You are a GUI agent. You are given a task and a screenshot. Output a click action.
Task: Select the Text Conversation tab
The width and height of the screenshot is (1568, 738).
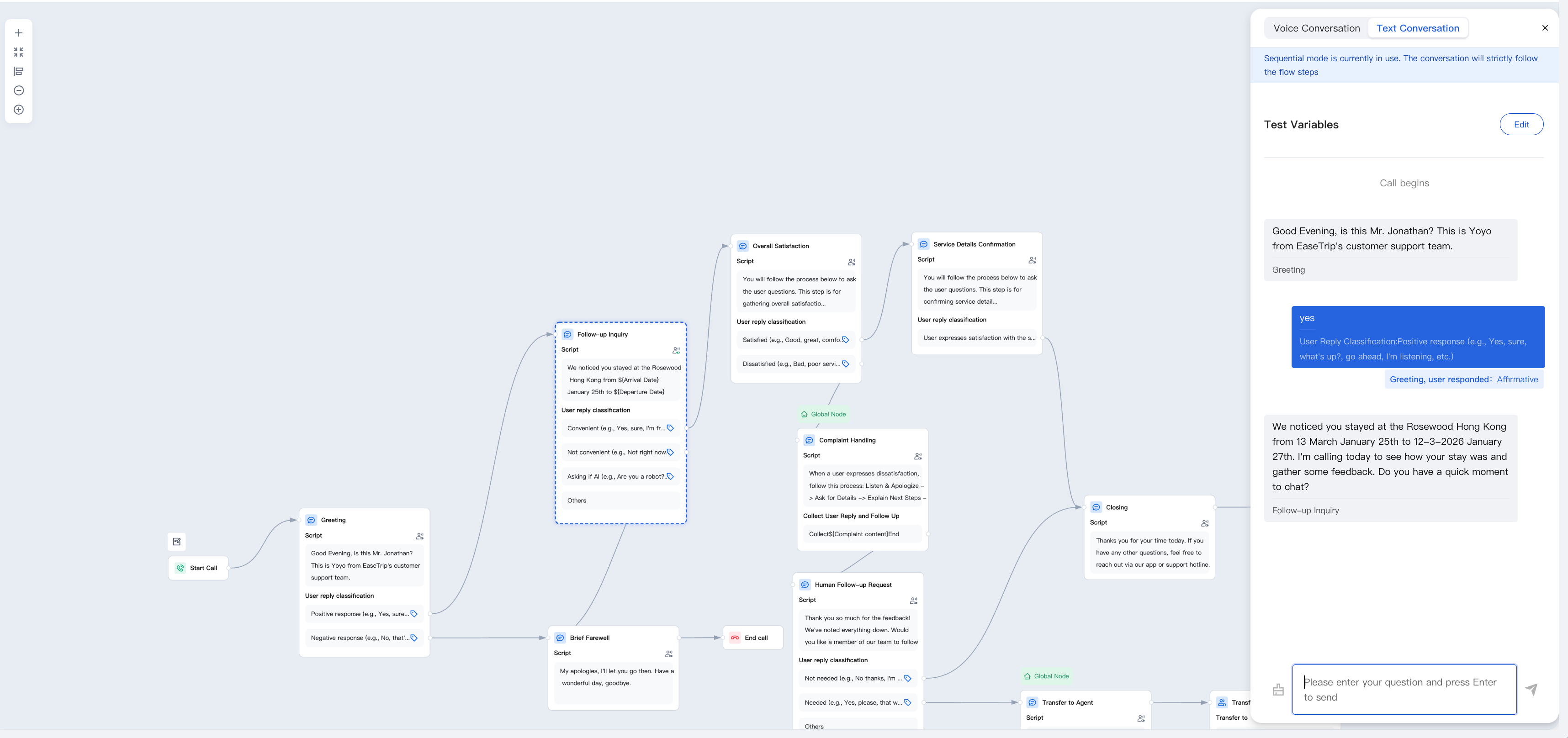pos(1418,28)
